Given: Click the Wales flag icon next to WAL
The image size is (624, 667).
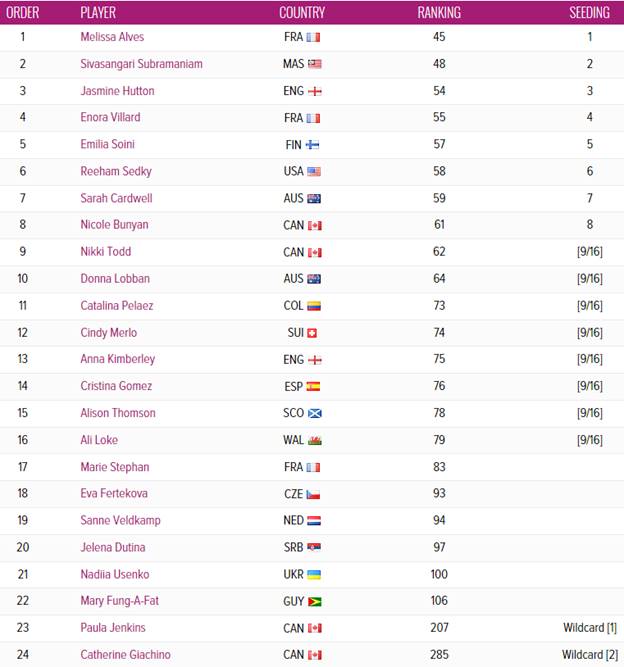Looking at the screenshot, I should click(314, 440).
